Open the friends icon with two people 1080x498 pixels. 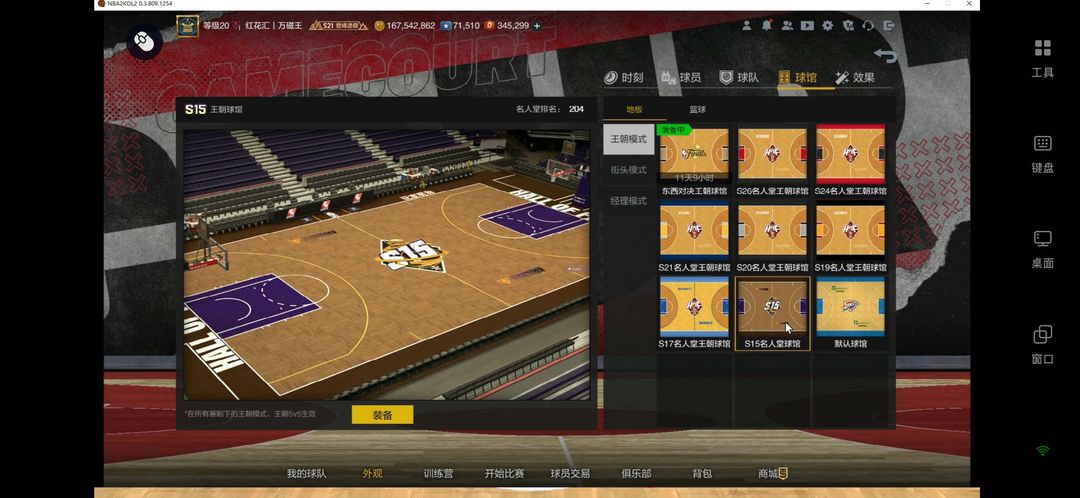pyautogui.click(x=787, y=26)
